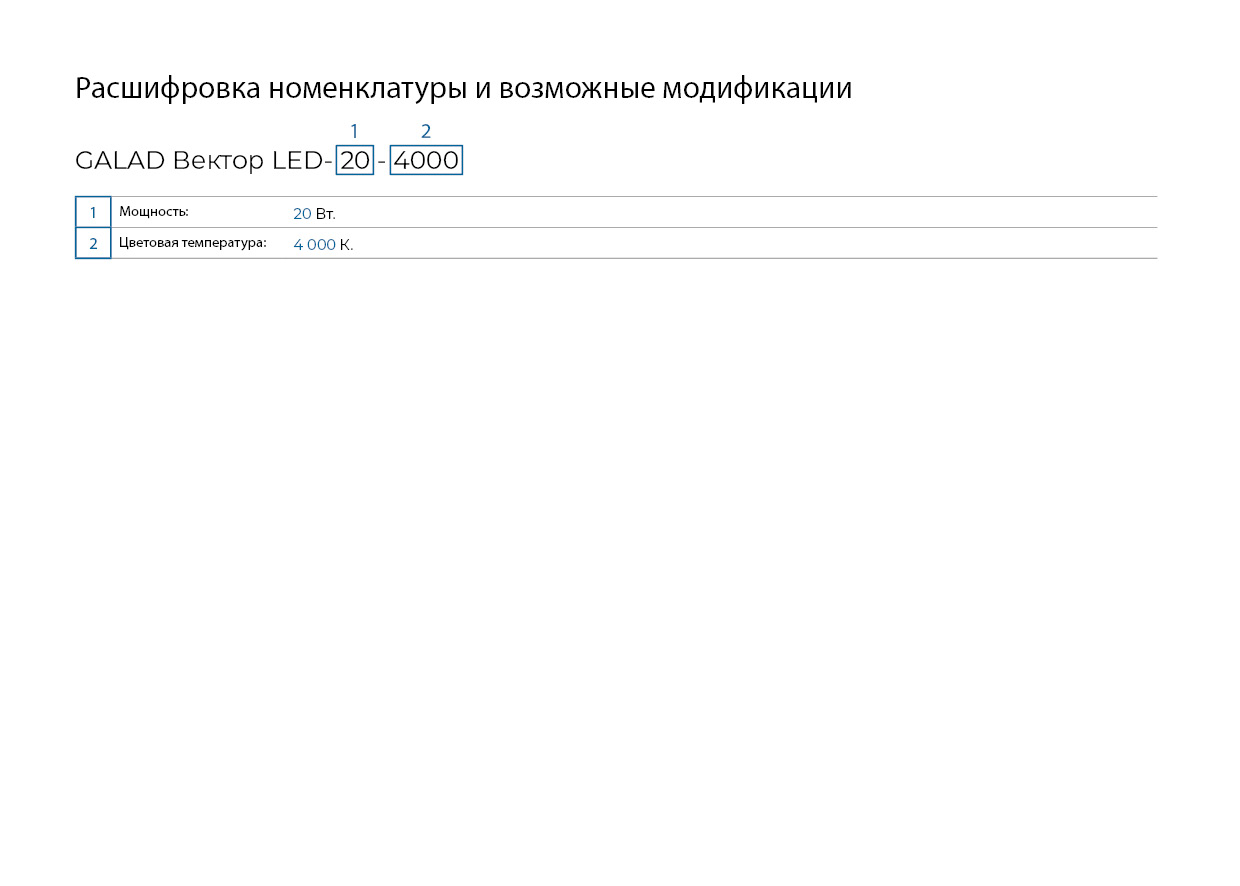The height and width of the screenshot is (886, 1240).
Task: Click the blue "1" above the model name
Action: pos(354,131)
